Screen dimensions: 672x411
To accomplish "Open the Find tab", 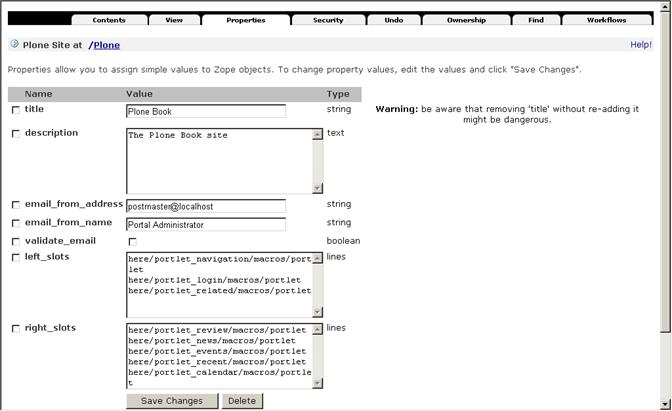I will (536, 20).
